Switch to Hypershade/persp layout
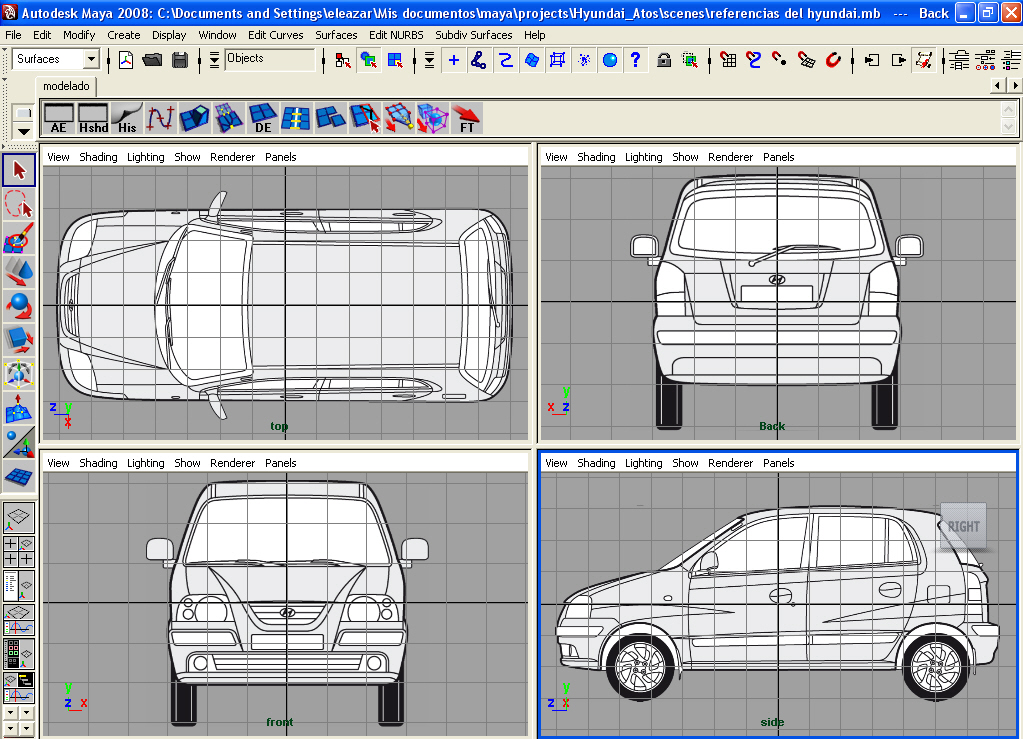Screen dimensions: 1023x739 pyautogui.click(x=19, y=654)
